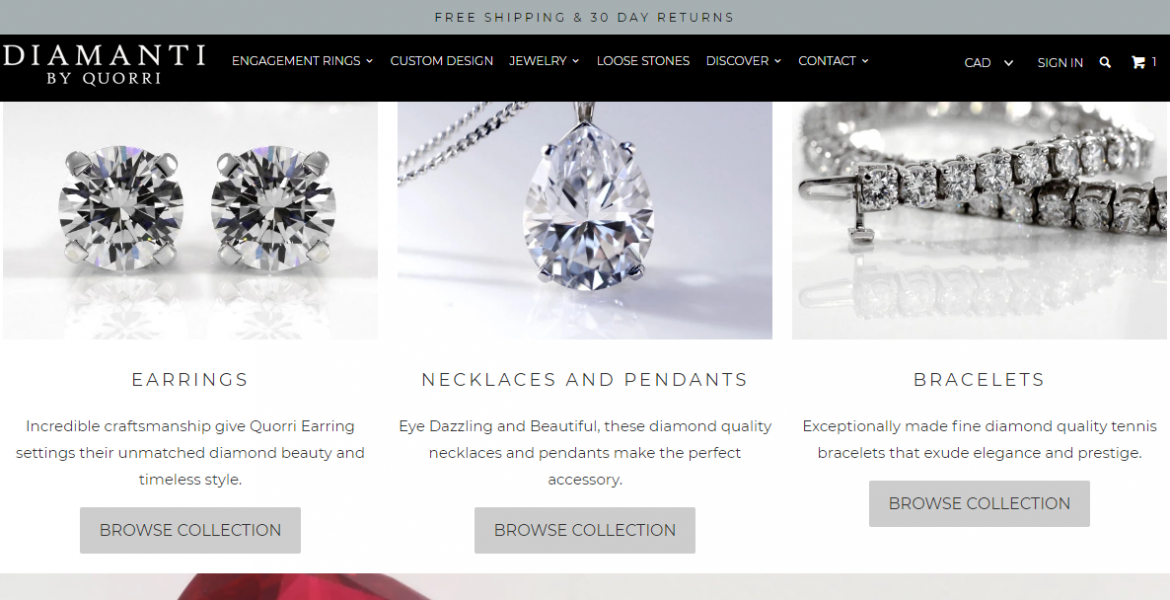Open the tennis bracelet image

[980, 220]
